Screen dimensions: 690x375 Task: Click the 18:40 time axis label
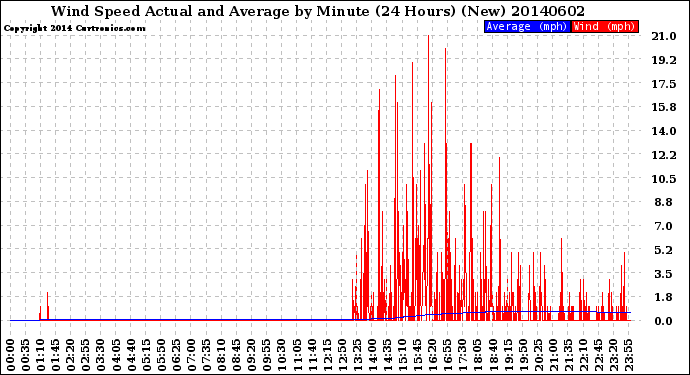click(493, 355)
